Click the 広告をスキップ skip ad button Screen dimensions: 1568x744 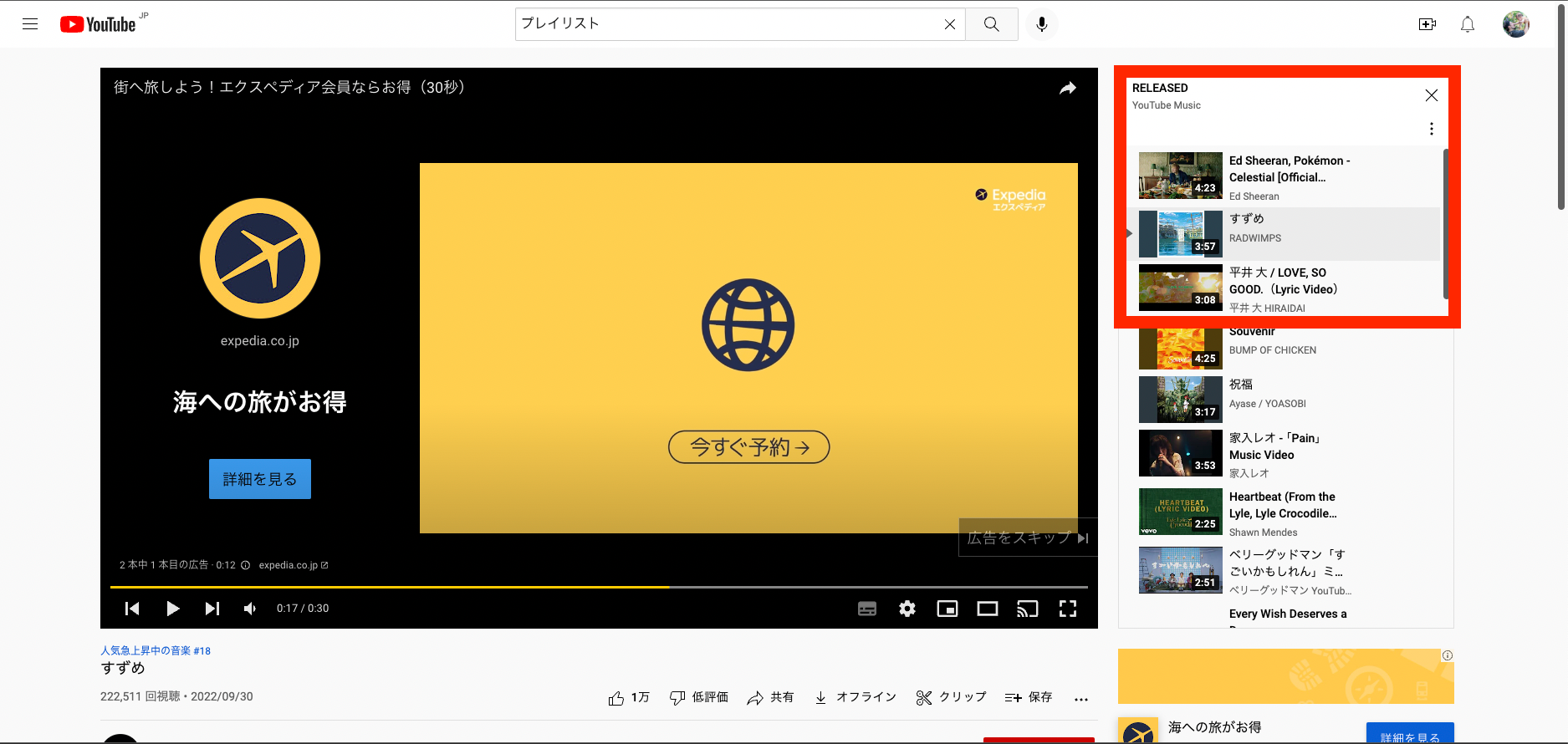[x=1028, y=538]
